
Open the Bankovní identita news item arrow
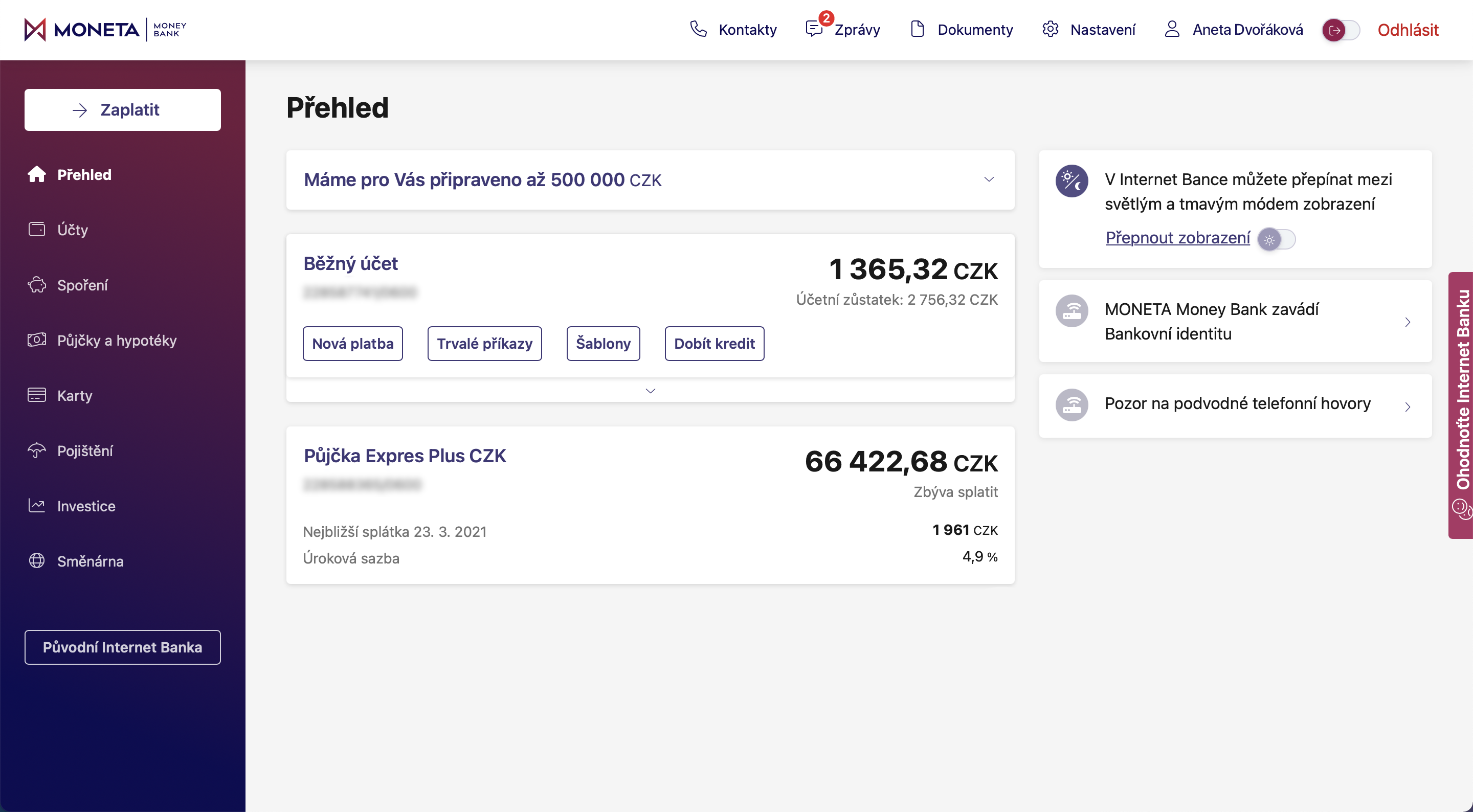1407,322
